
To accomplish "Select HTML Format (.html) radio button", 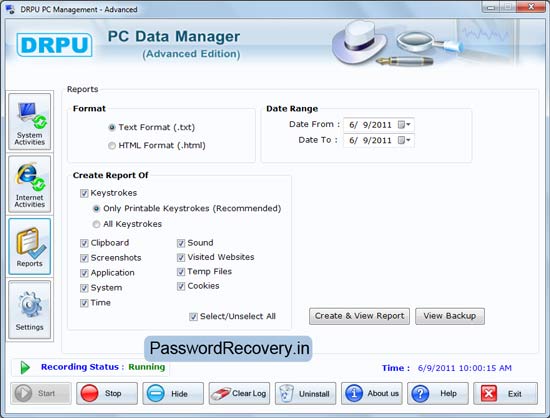I will pos(112,146).
